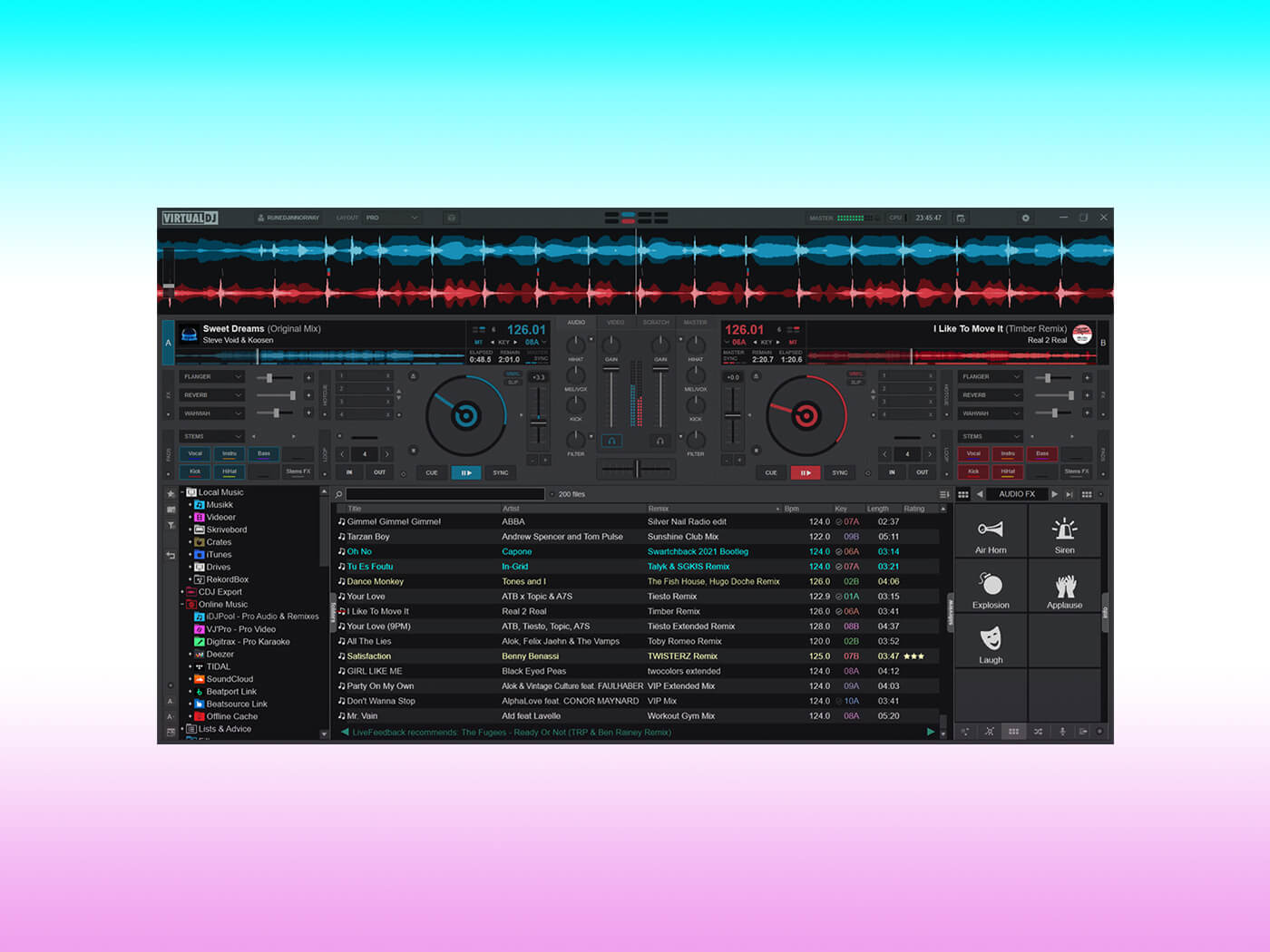
Task: Click the browser options icon beside the search bar
Action: pyautogui.click(x=944, y=494)
